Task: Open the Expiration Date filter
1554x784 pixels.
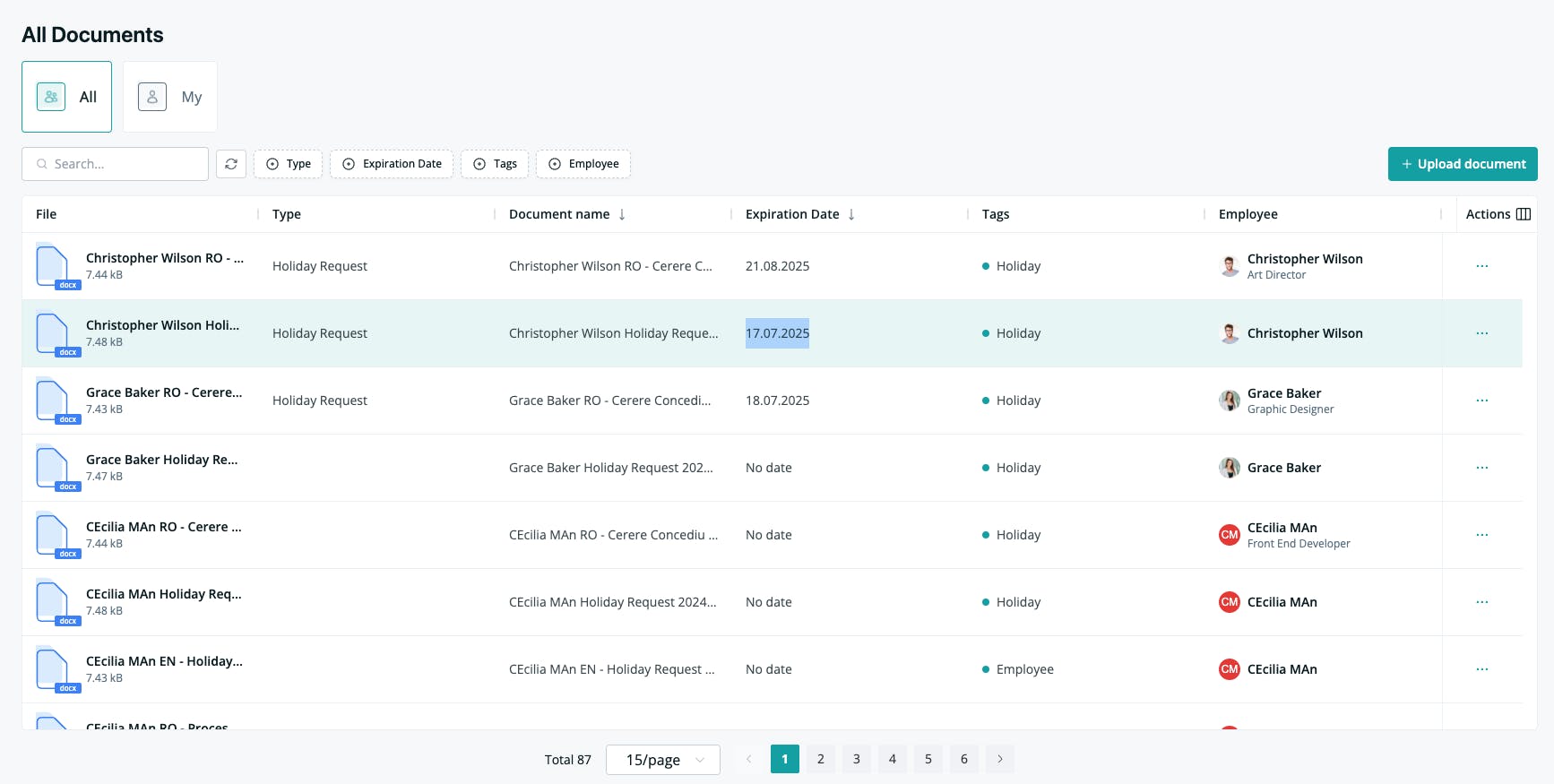Action: [392, 164]
